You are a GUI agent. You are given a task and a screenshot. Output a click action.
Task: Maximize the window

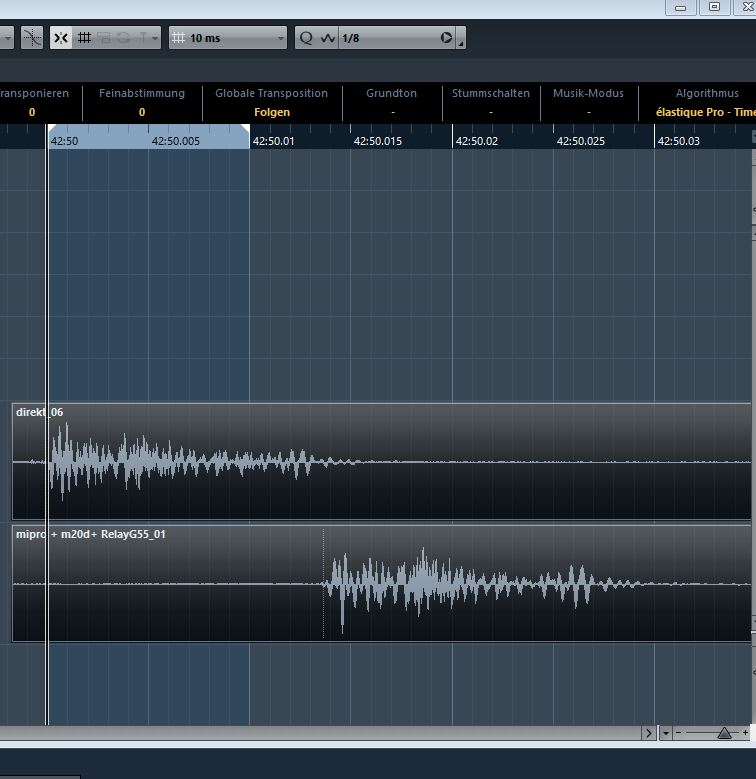click(x=714, y=7)
